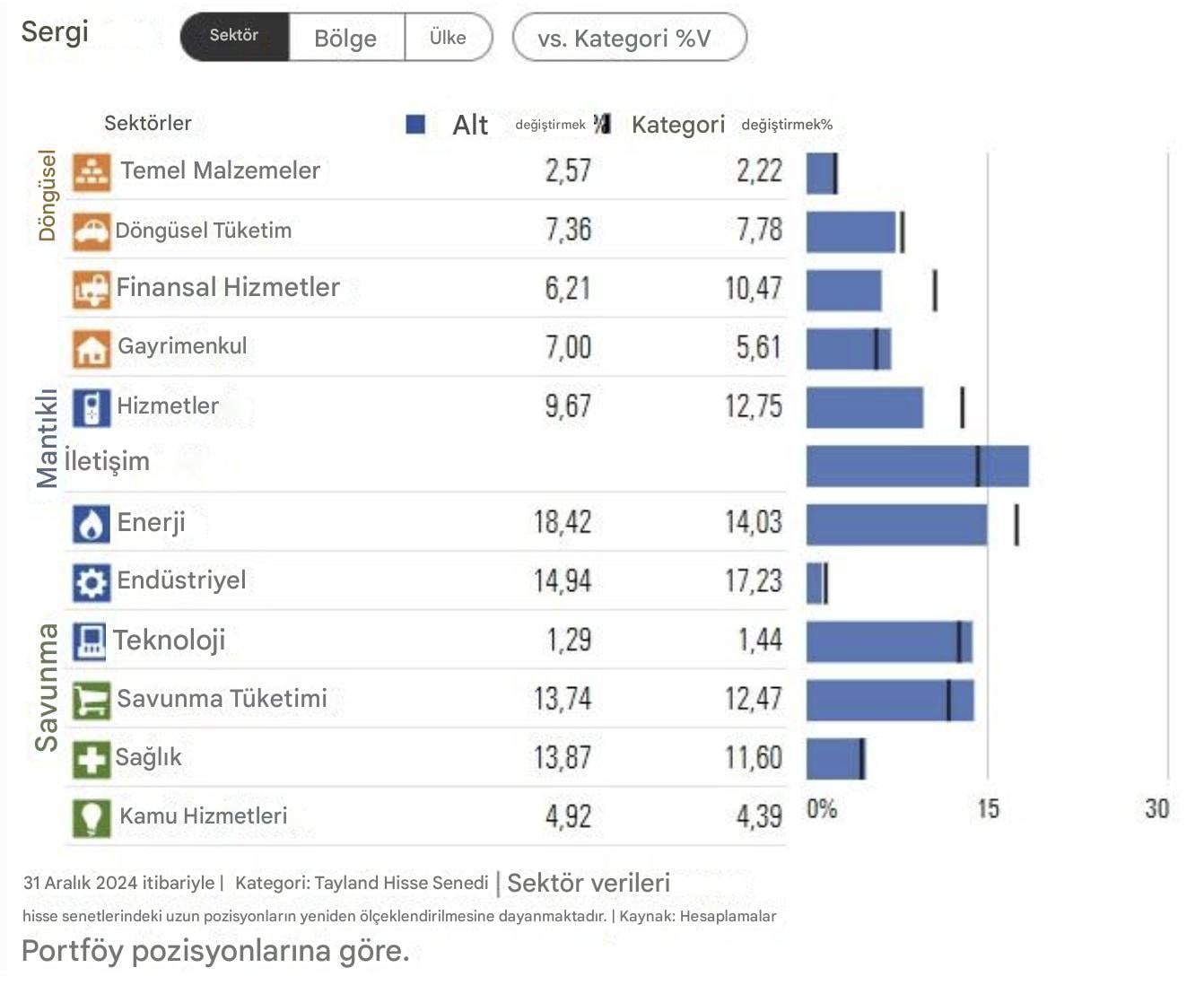Click the Sektörler column header
Viewport: 1204px width, 985px height.
[x=148, y=123]
